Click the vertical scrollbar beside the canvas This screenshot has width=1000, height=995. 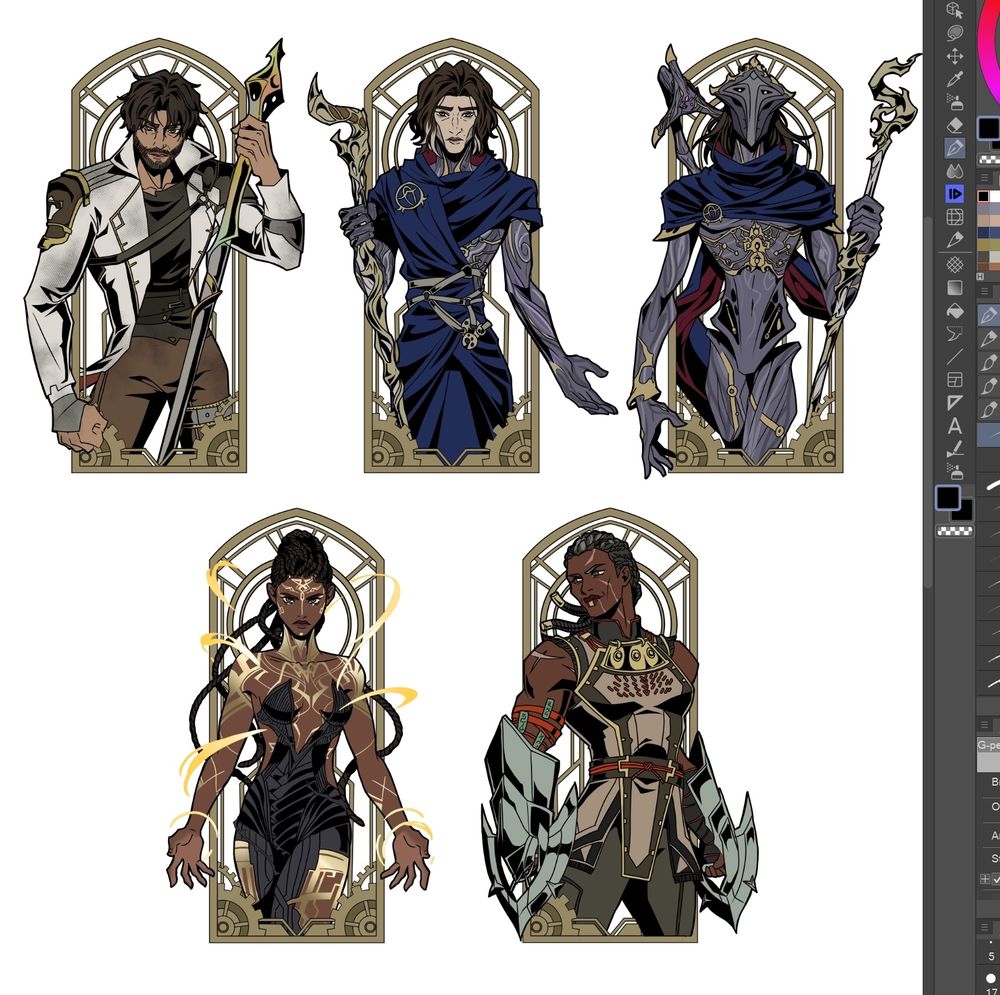pyautogui.click(x=928, y=402)
